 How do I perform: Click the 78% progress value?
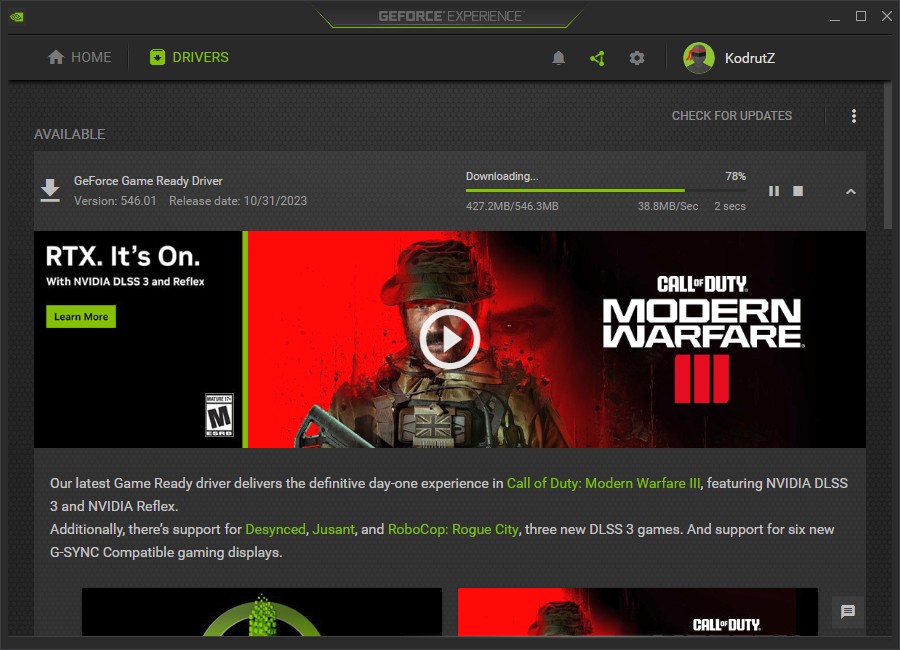(735, 176)
